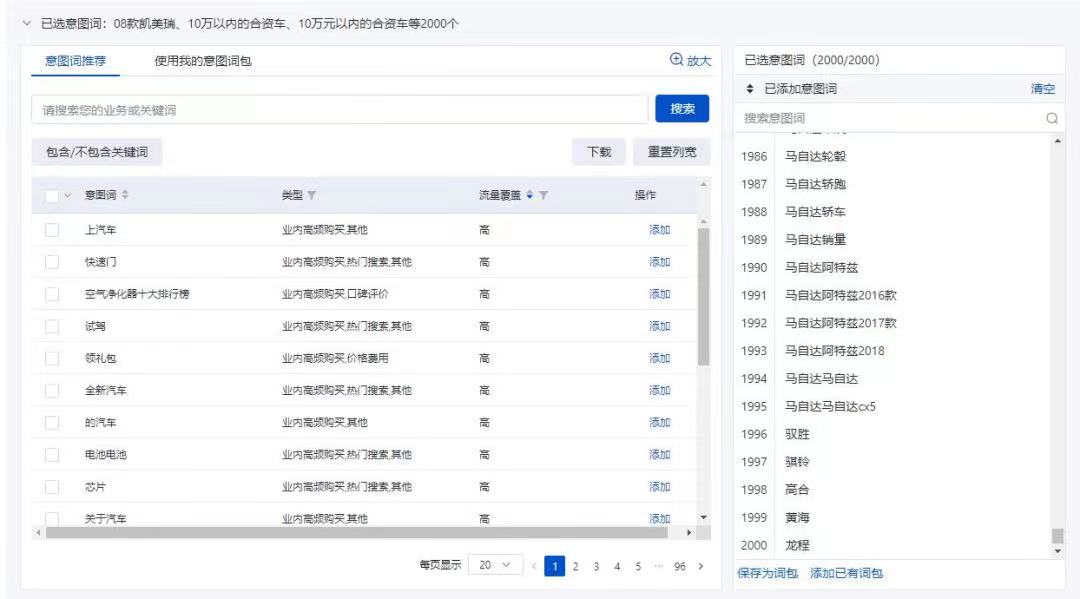The width and height of the screenshot is (1080, 599).
Task: Toggle the select-all header checkbox
Action: pyautogui.click(x=52, y=196)
